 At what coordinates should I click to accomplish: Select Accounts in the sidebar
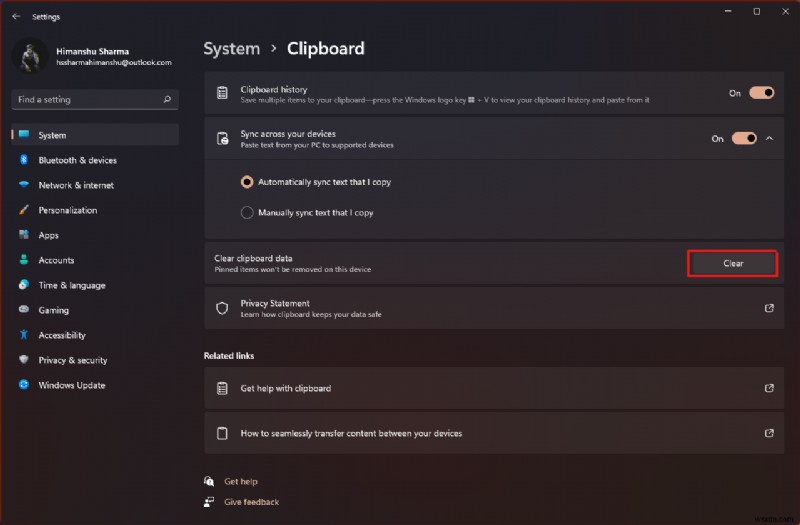click(56, 260)
